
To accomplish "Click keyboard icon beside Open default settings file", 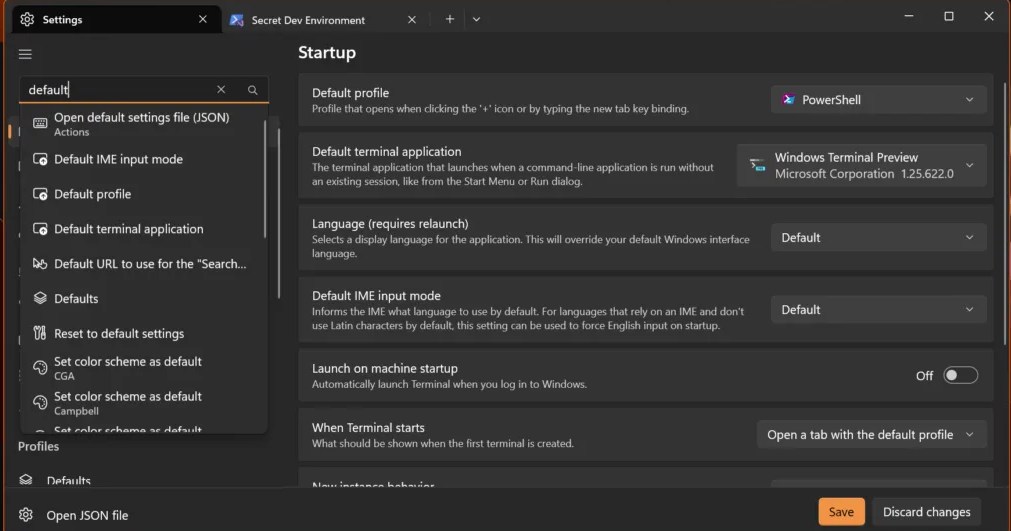I will click(40, 123).
